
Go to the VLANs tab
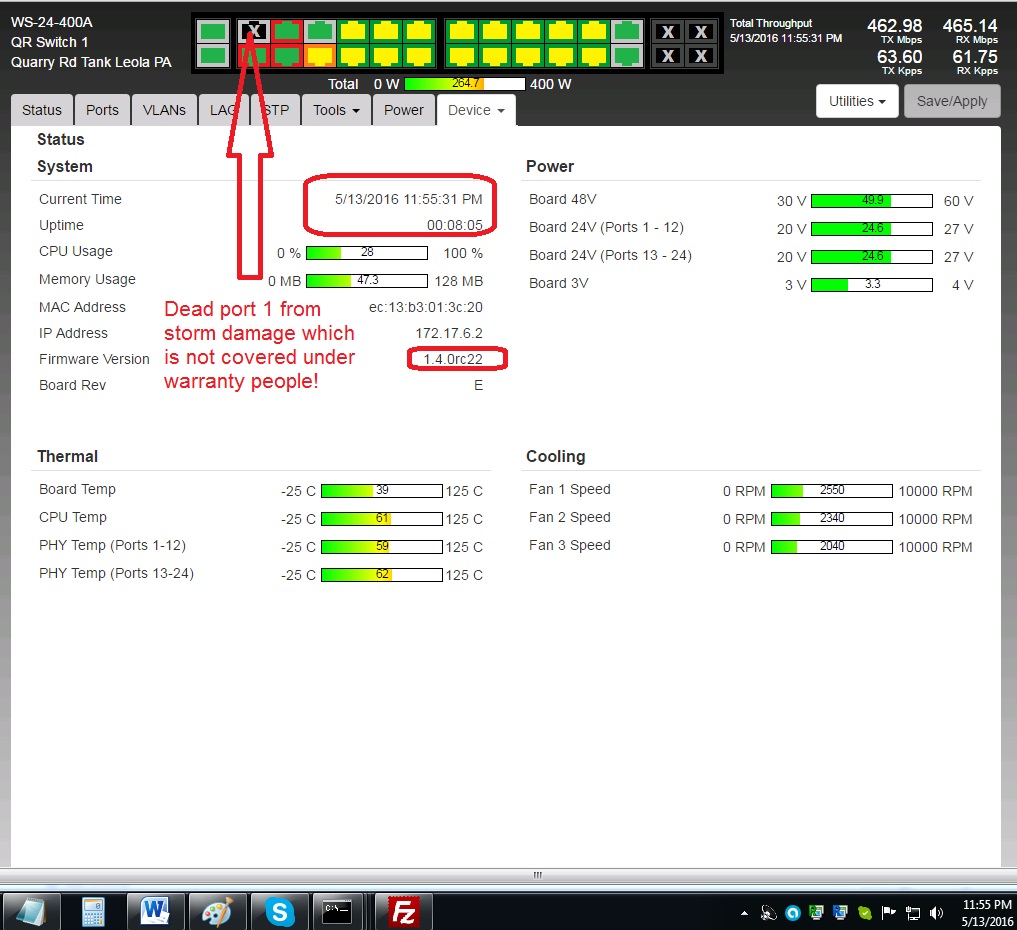(164, 110)
